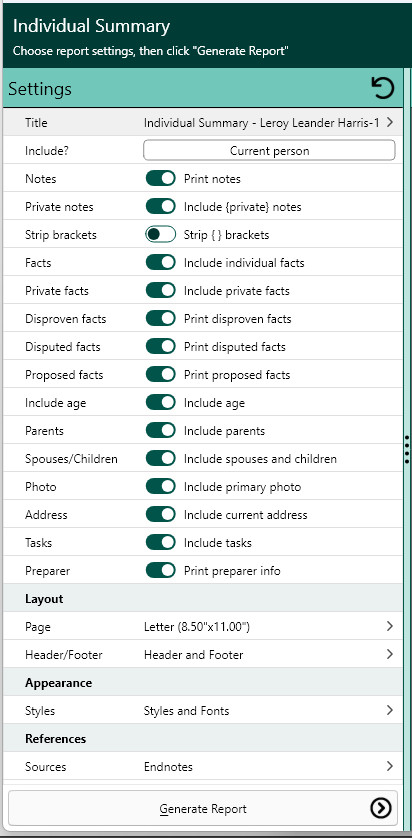Image resolution: width=412 pixels, height=838 pixels.
Task: Click the Page row label
Action: pos(37,627)
